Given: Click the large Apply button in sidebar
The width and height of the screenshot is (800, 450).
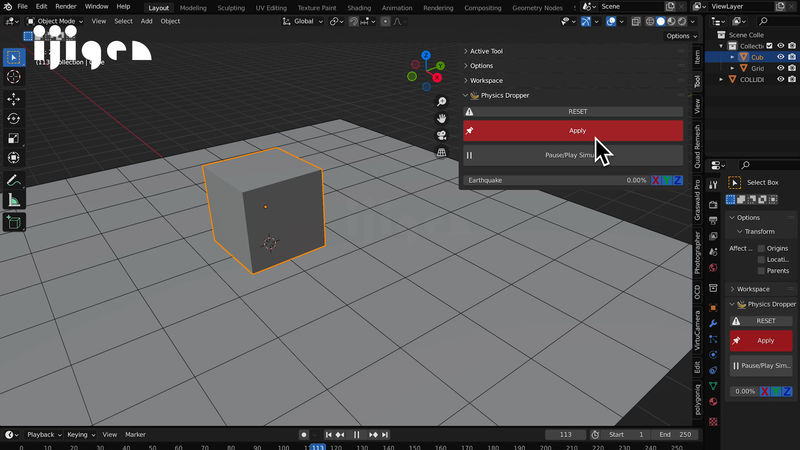Looking at the screenshot, I should click(573, 131).
